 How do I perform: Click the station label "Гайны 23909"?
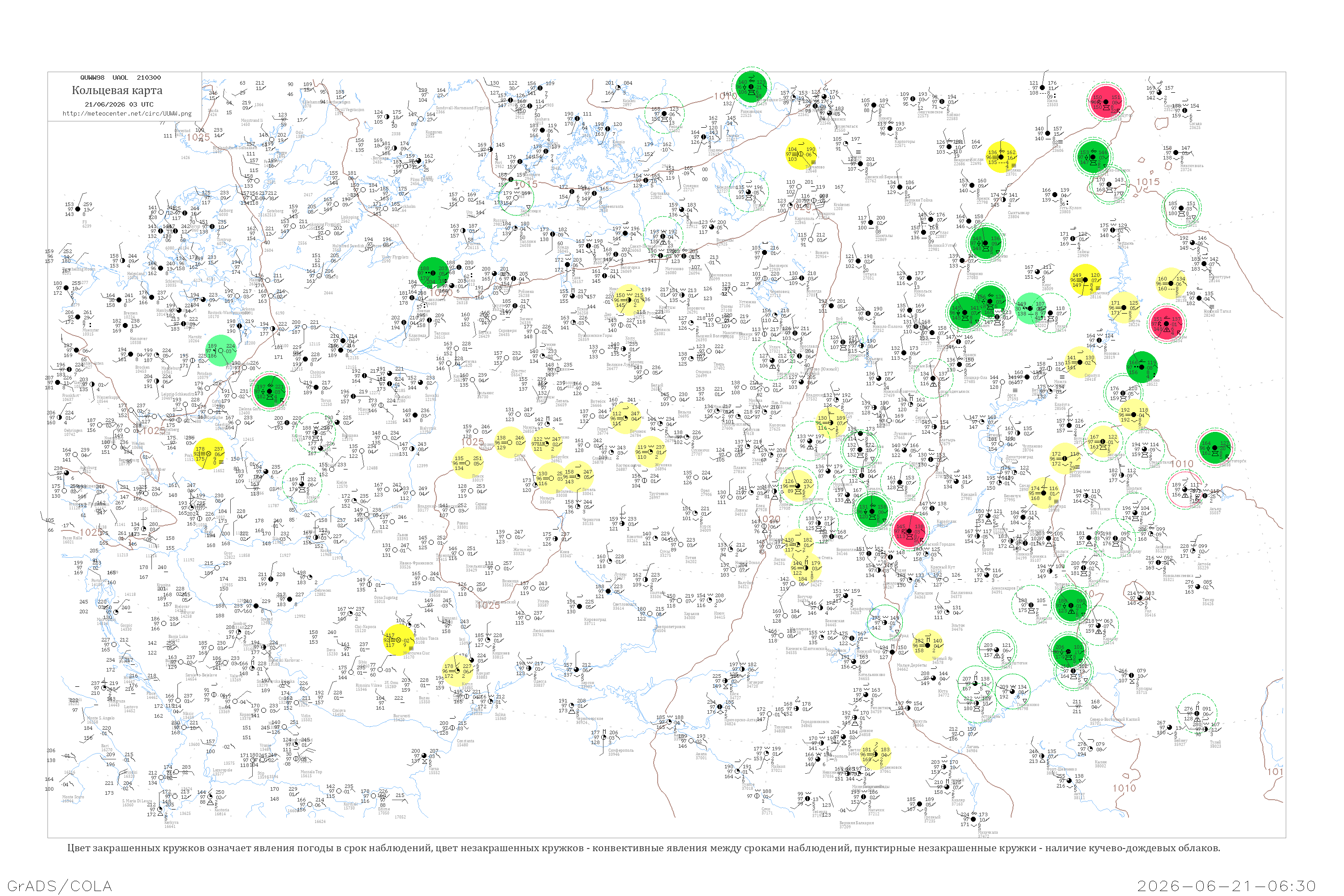(x=1083, y=254)
